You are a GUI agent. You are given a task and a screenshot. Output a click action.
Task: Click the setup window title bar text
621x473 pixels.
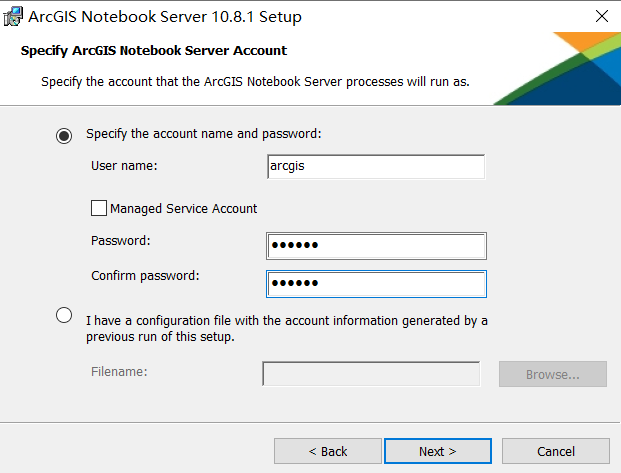(165, 17)
